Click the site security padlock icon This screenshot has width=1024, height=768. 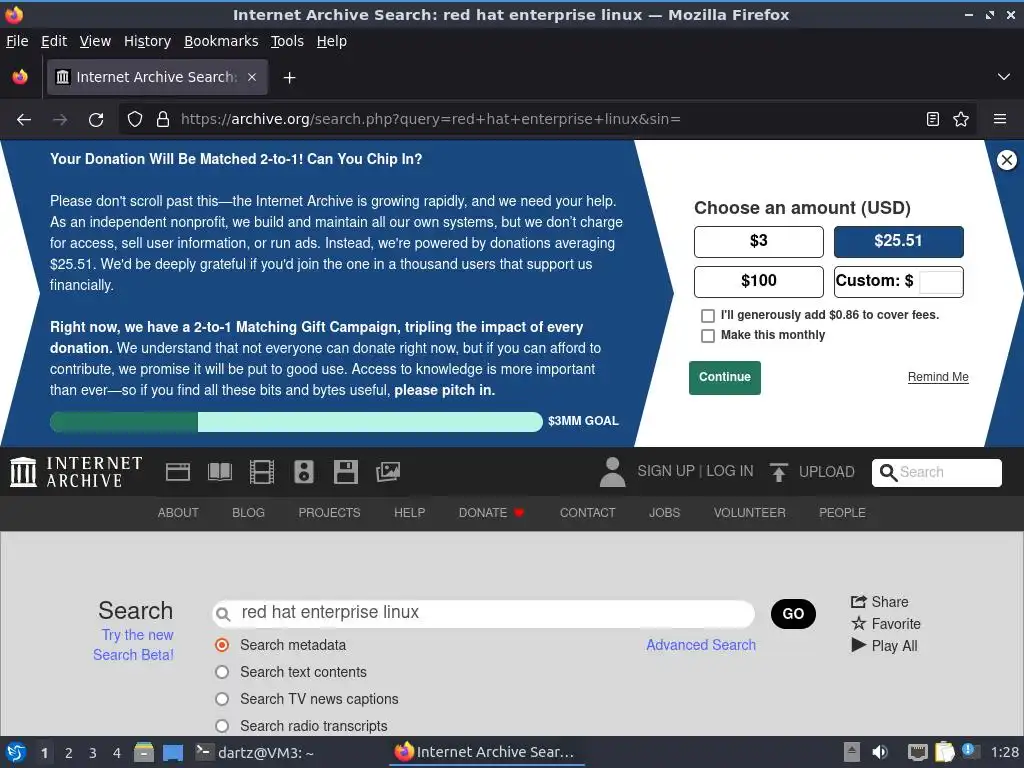[163, 120]
